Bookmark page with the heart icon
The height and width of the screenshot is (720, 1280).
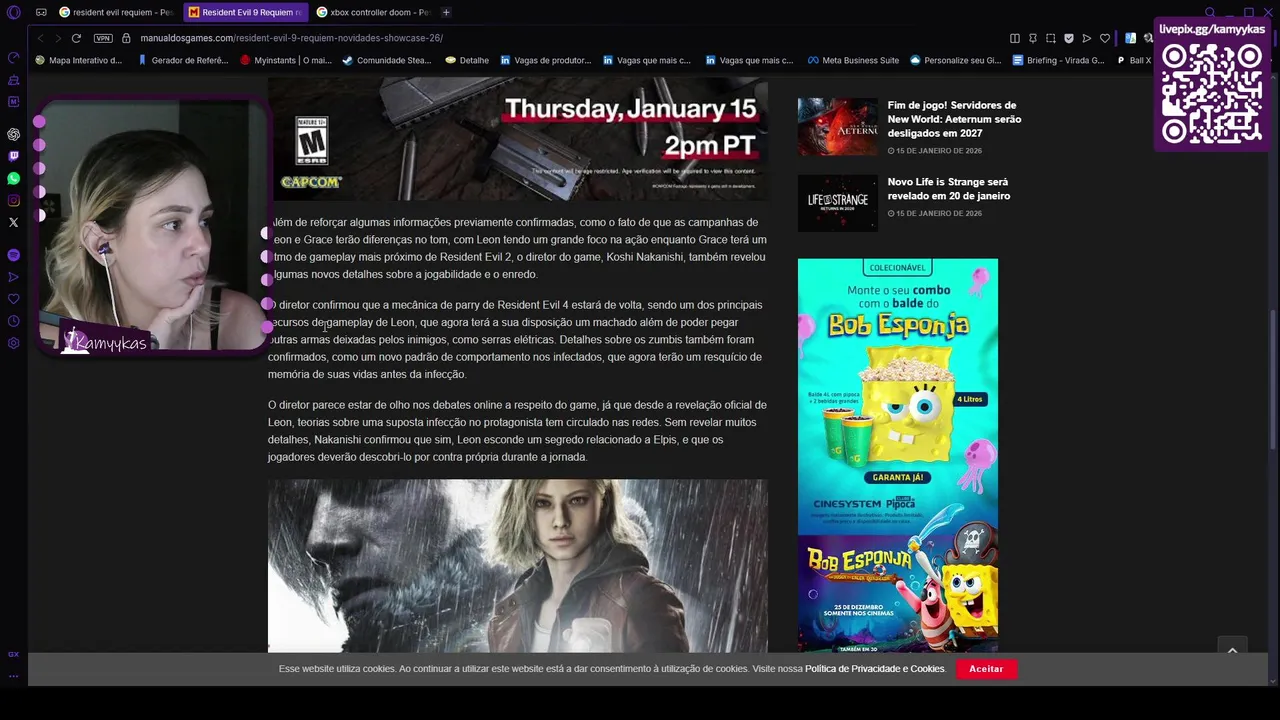(x=1105, y=38)
